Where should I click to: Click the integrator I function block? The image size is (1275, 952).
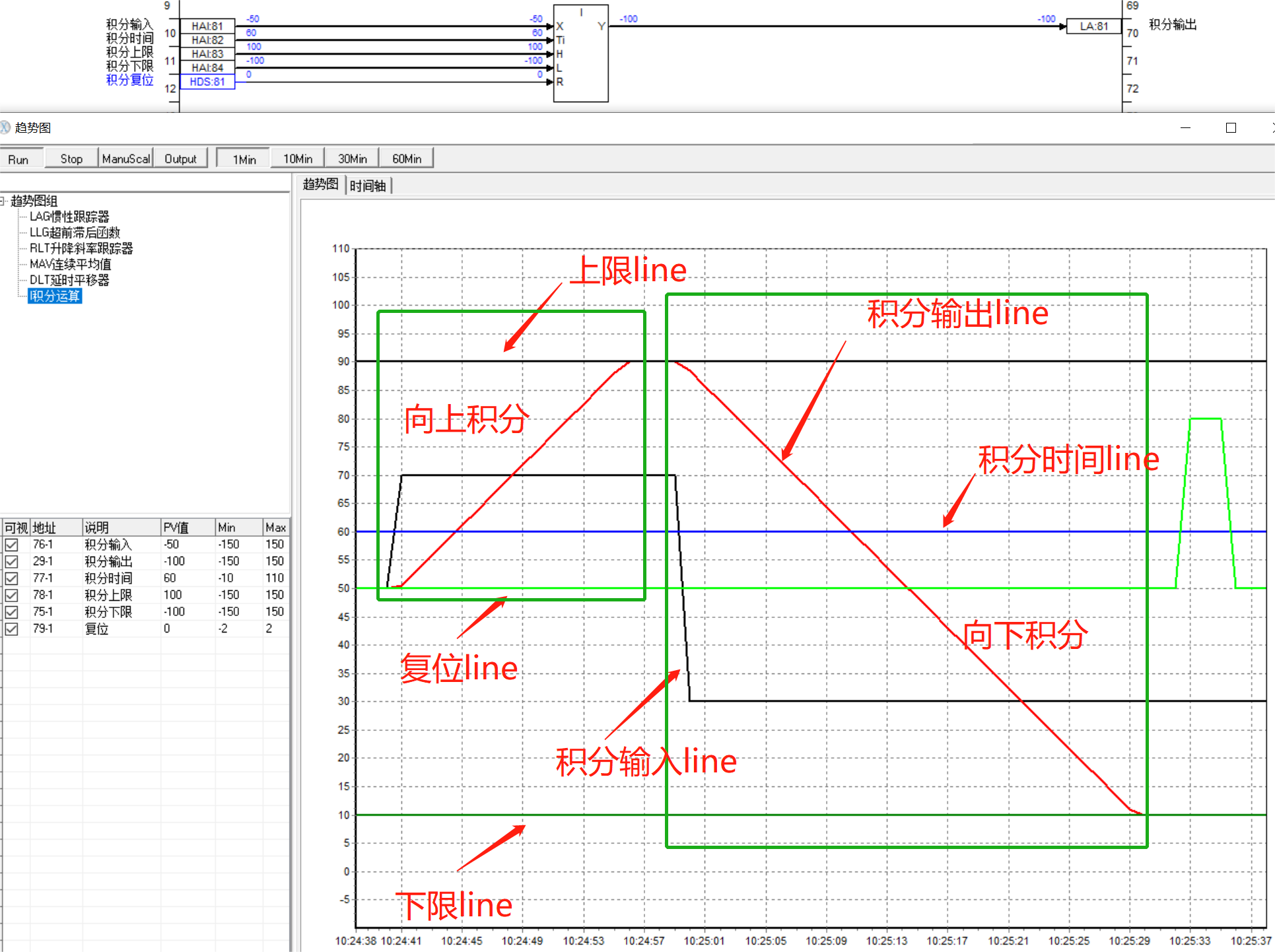click(x=580, y=53)
